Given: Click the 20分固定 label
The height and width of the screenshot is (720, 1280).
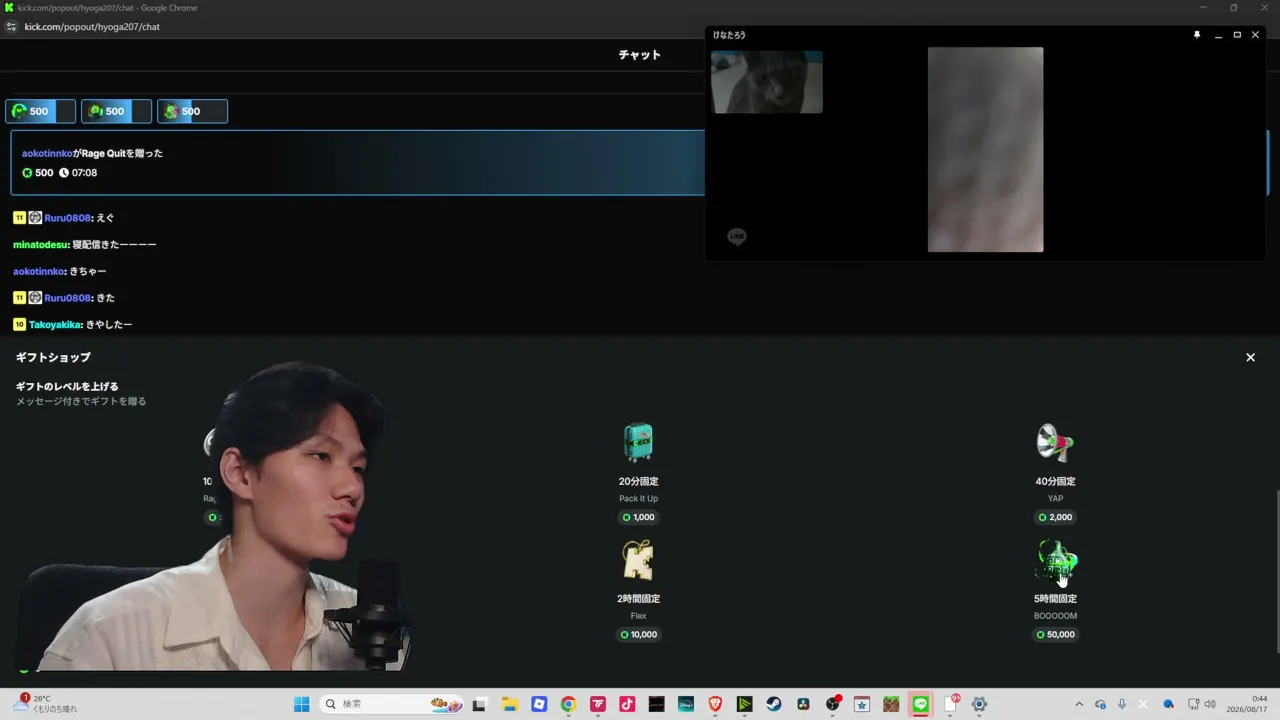Looking at the screenshot, I should pos(638,481).
